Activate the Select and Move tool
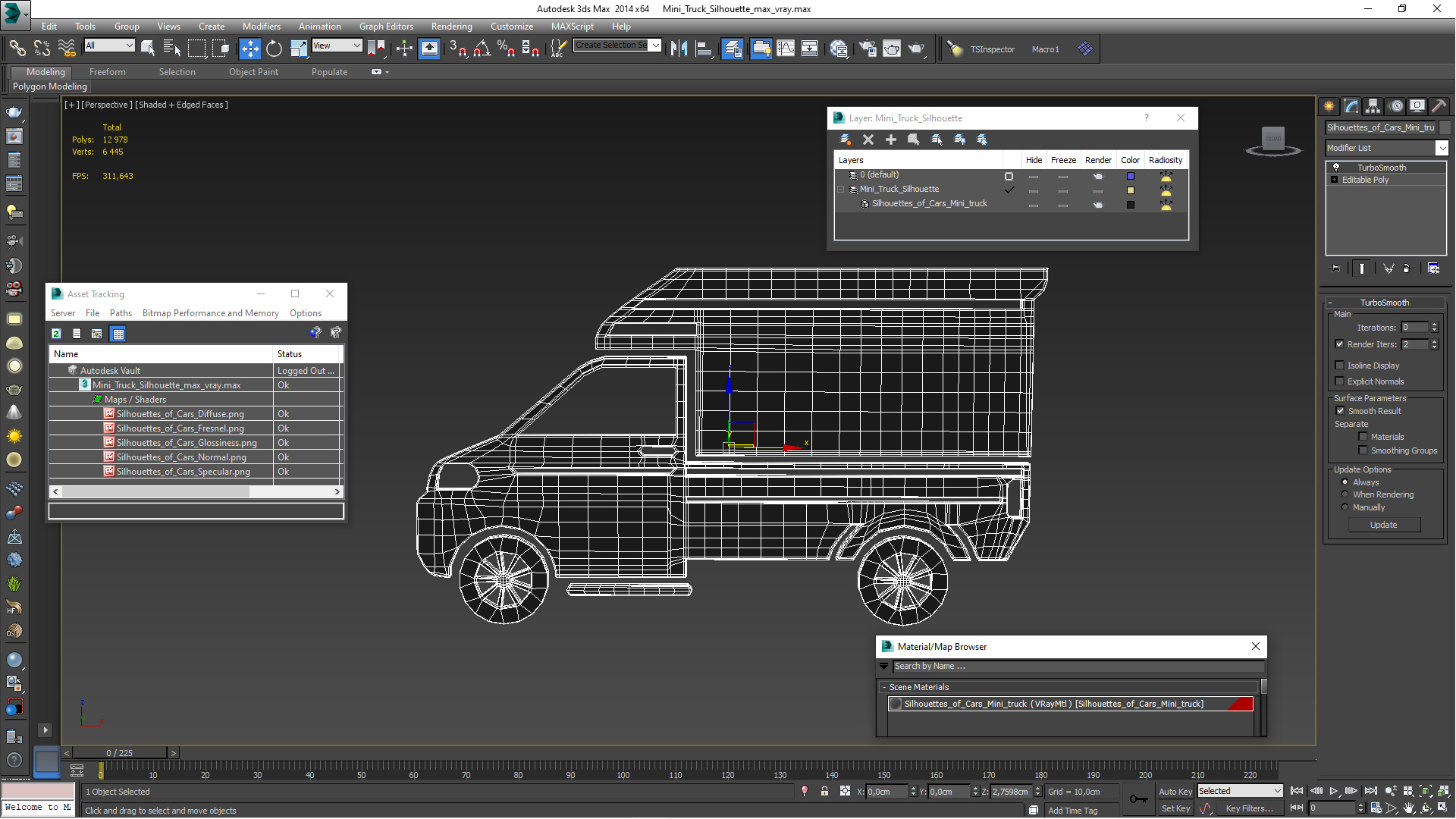 (x=249, y=49)
